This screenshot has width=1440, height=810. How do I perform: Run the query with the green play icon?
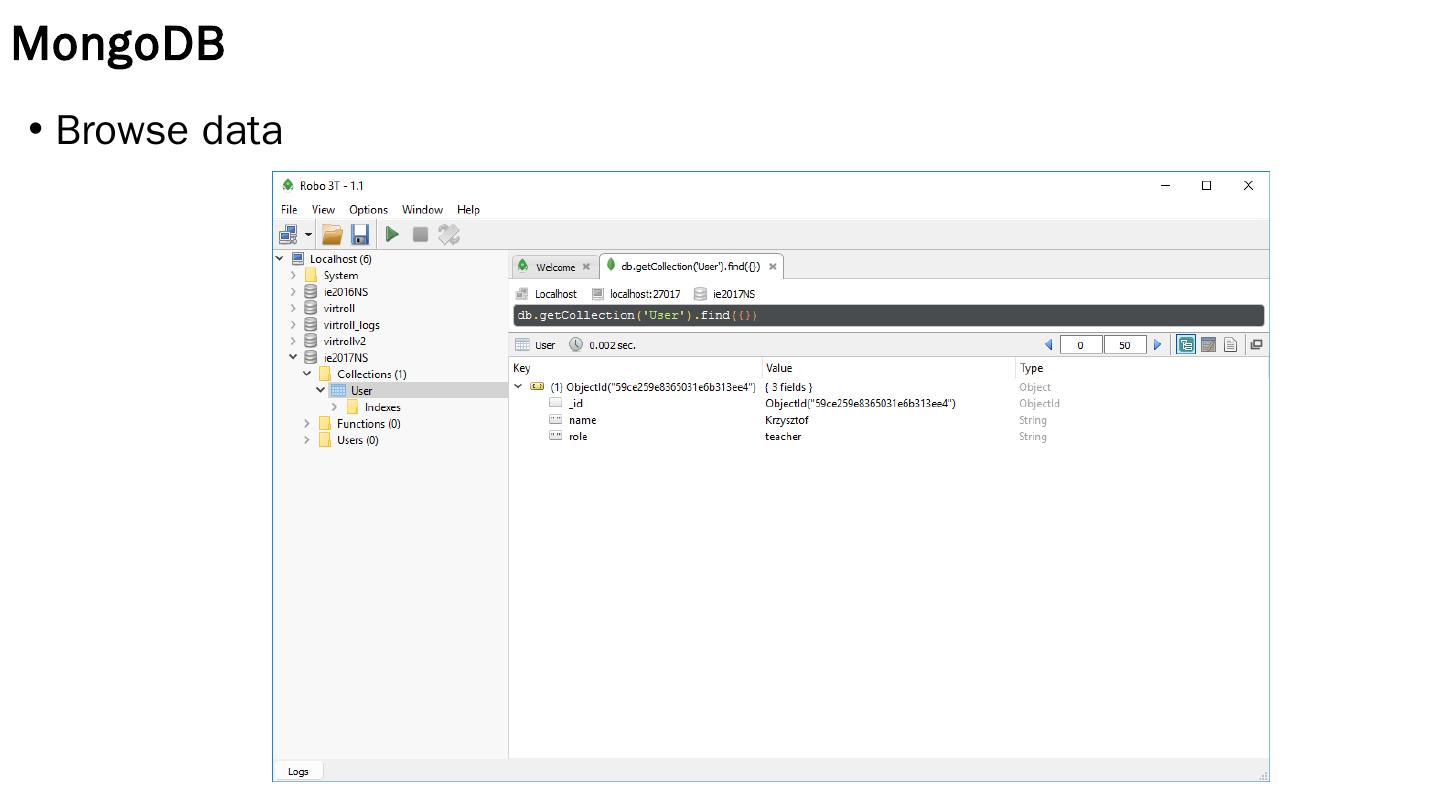[x=392, y=234]
